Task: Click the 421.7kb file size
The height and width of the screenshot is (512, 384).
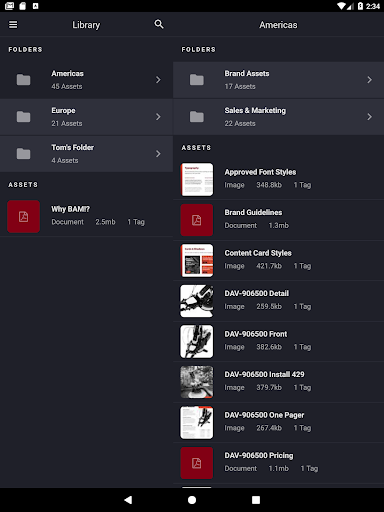Action: click(x=269, y=266)
